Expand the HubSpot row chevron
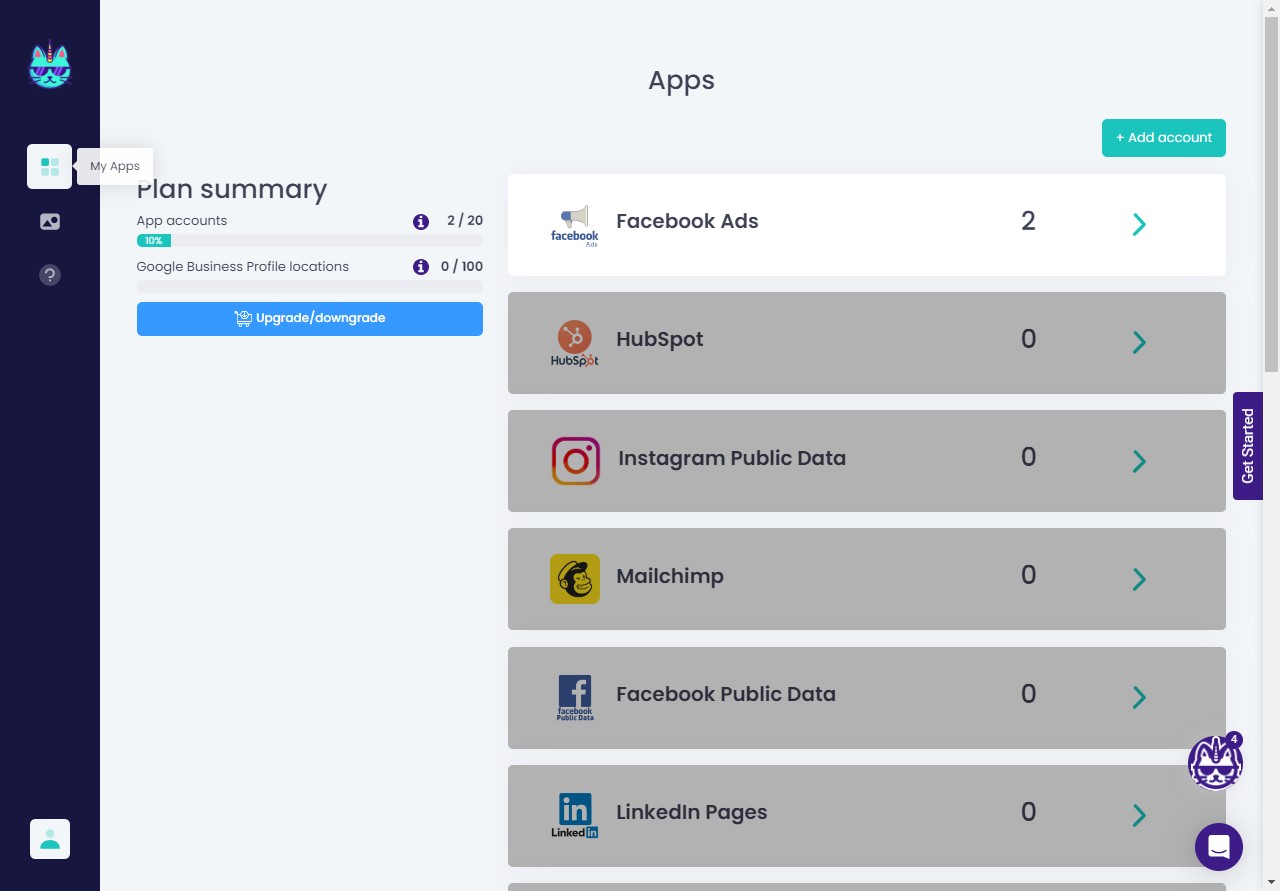The width and height of the screenshot is (1280, 891). pyautogui.click(x=1139, y=342)
